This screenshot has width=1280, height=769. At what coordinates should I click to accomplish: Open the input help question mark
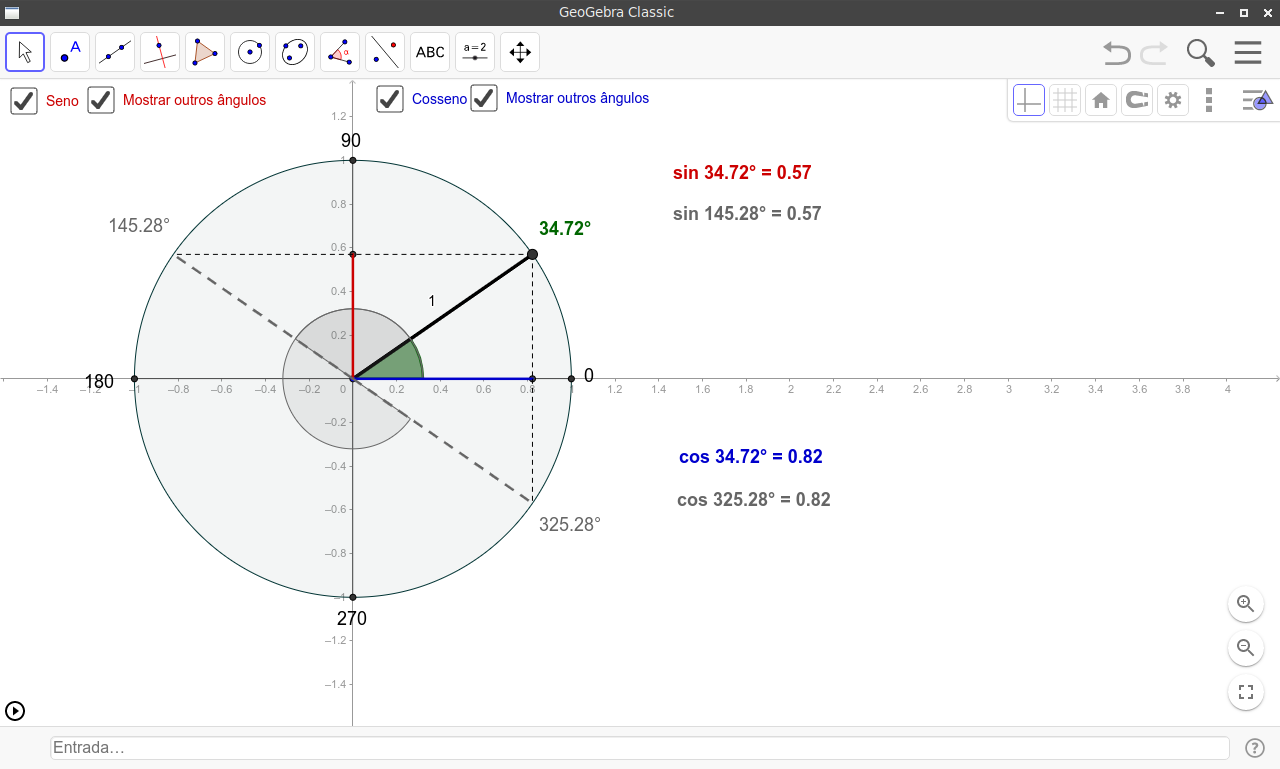pos(1255,748)
